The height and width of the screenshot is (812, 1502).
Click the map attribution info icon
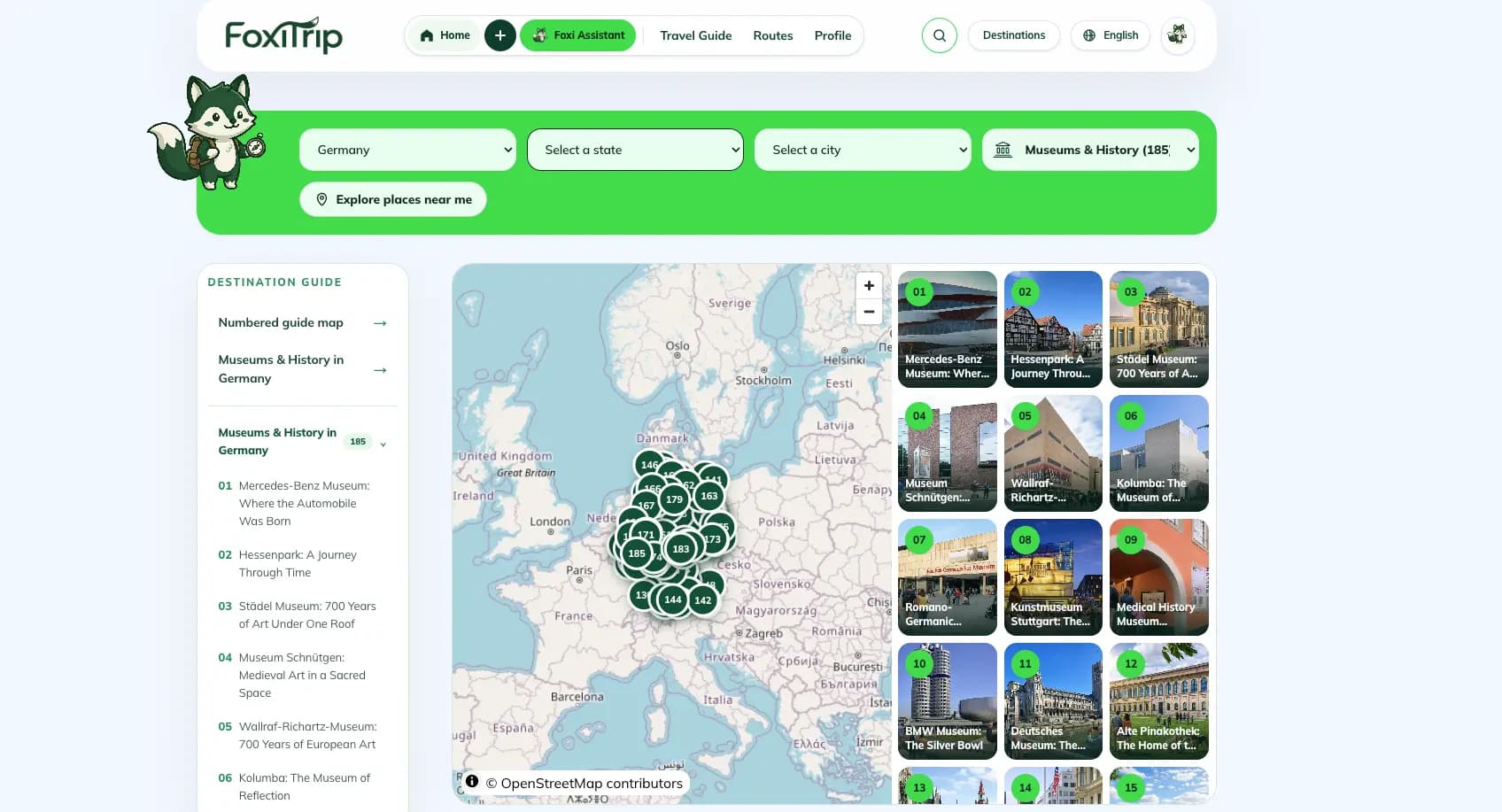(472, 781)
